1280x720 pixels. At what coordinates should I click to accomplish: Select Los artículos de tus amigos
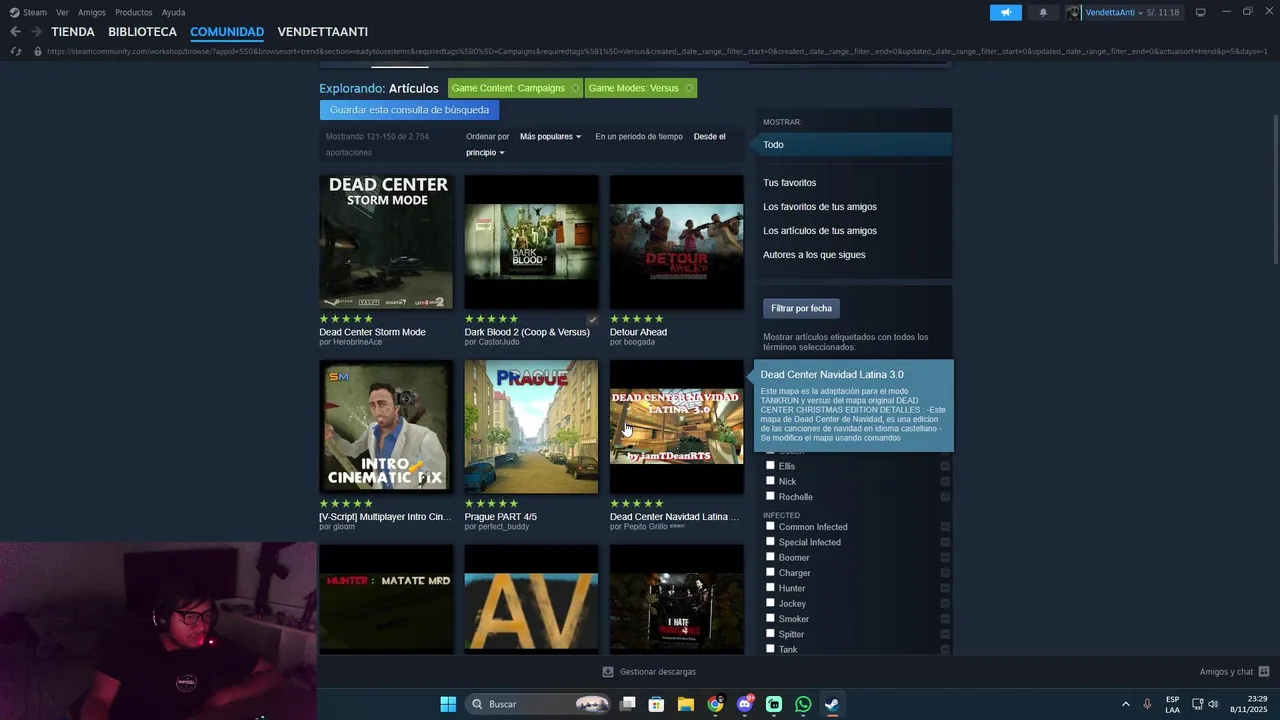tap(820, 231)
